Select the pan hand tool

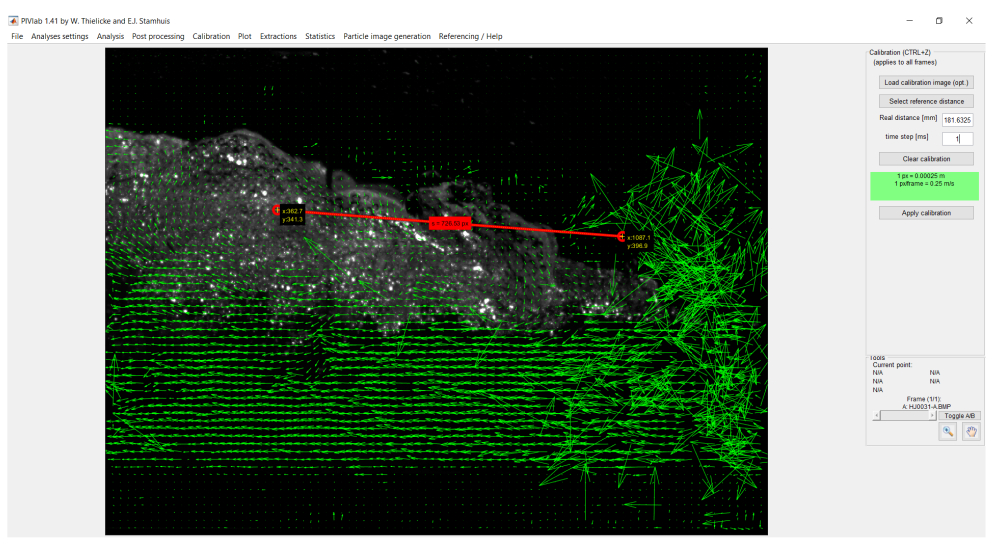point(970,432)
